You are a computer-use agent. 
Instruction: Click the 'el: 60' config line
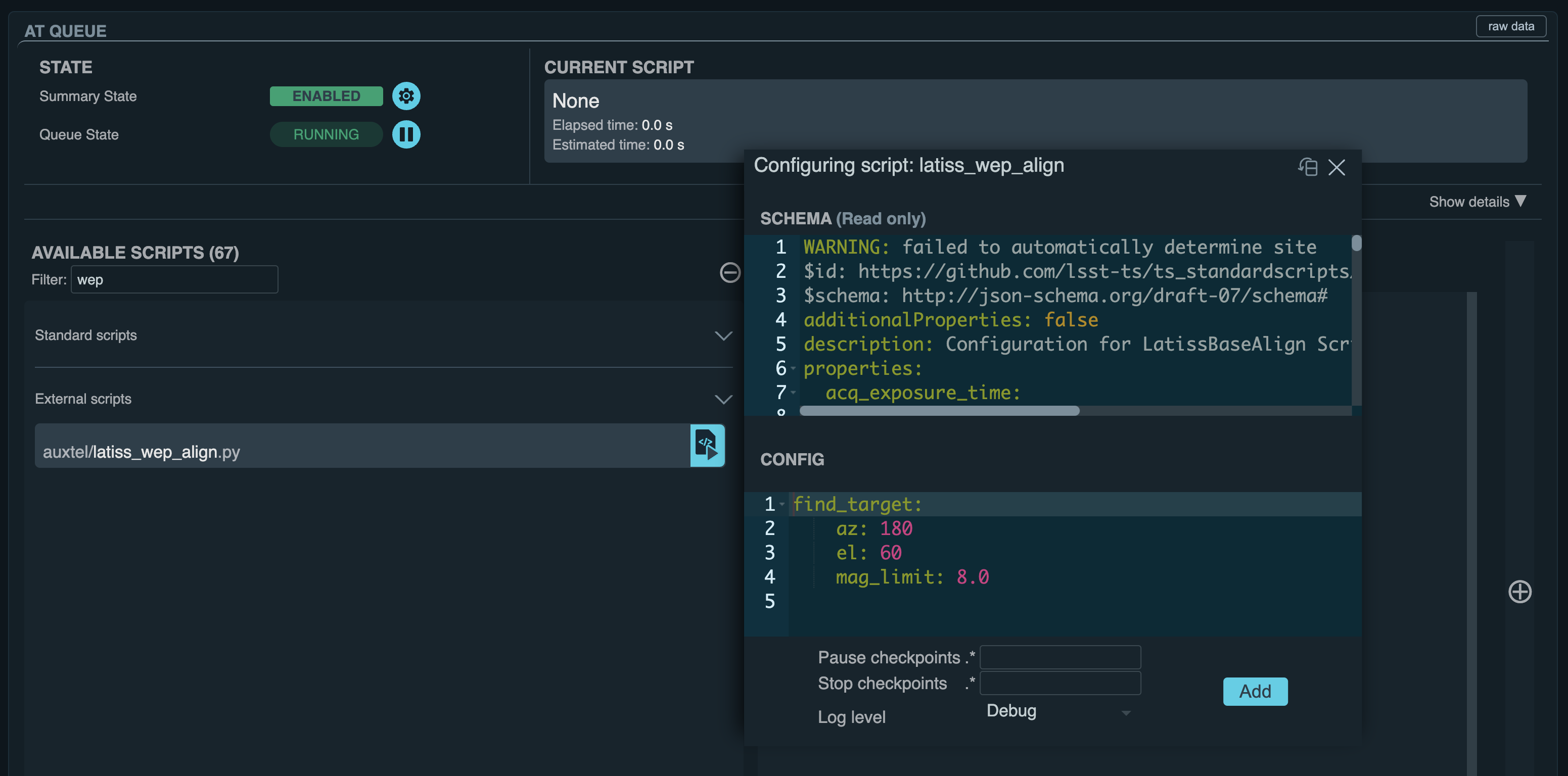868,553
